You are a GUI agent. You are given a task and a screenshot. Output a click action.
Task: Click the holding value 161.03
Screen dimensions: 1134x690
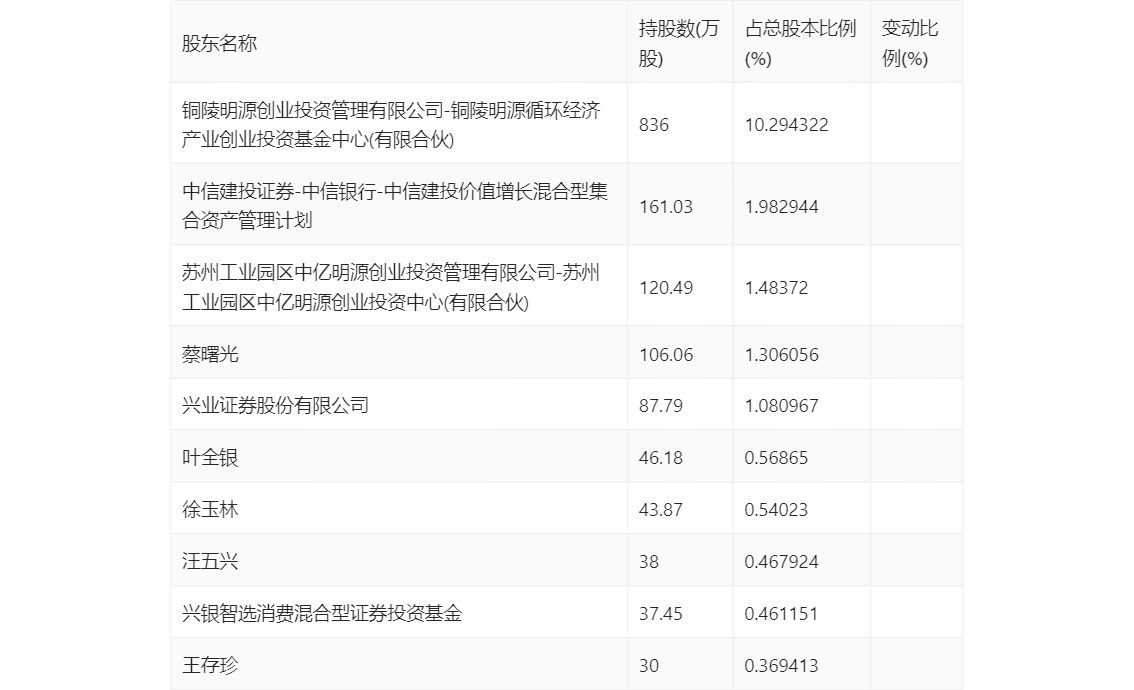[x=666, y=207]
